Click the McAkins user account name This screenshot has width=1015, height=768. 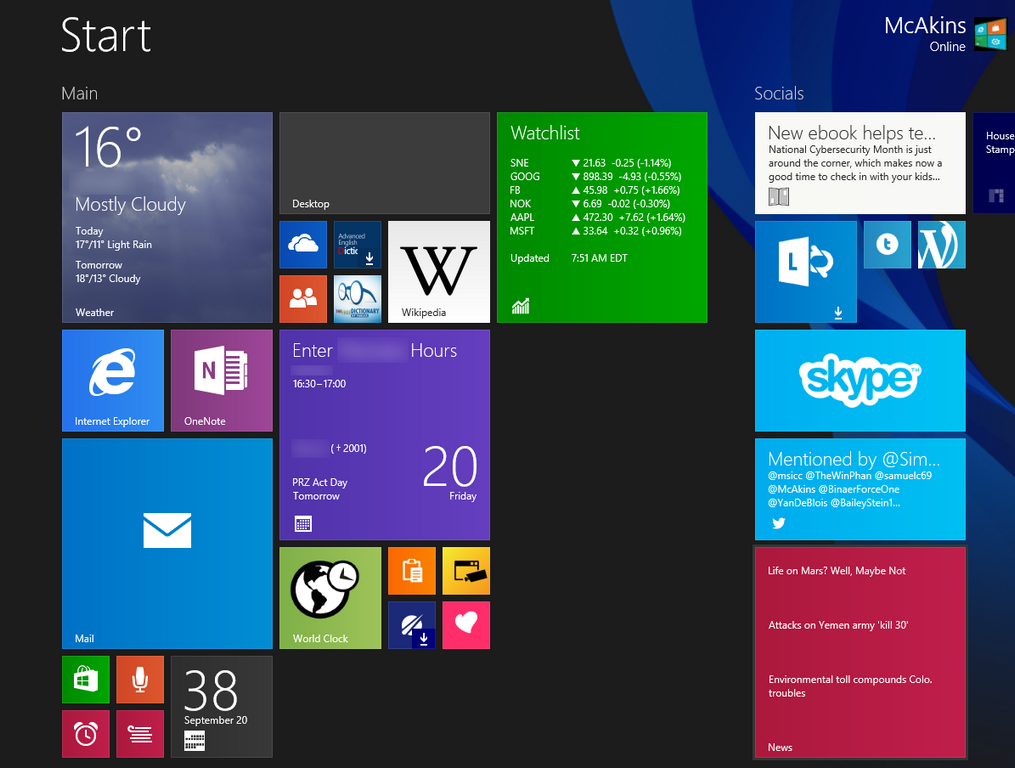click(x=924, y=27)
